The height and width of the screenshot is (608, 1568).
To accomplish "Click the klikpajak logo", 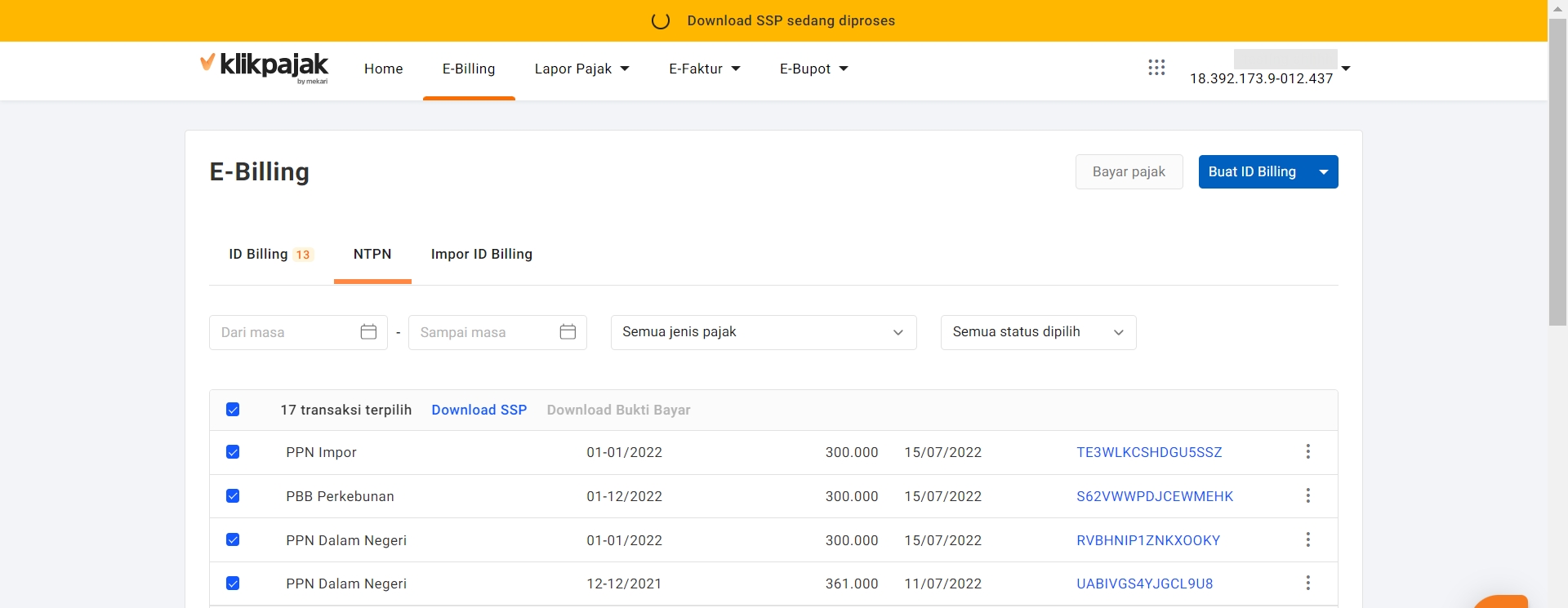I will tap(265, 67).
